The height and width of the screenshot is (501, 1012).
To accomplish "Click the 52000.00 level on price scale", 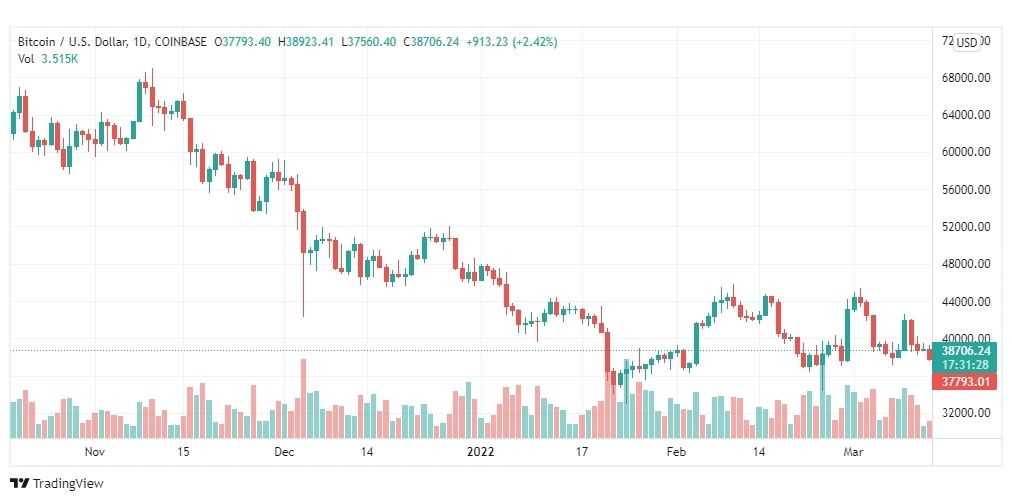I will pyautogui.click(x=965, y=227).
